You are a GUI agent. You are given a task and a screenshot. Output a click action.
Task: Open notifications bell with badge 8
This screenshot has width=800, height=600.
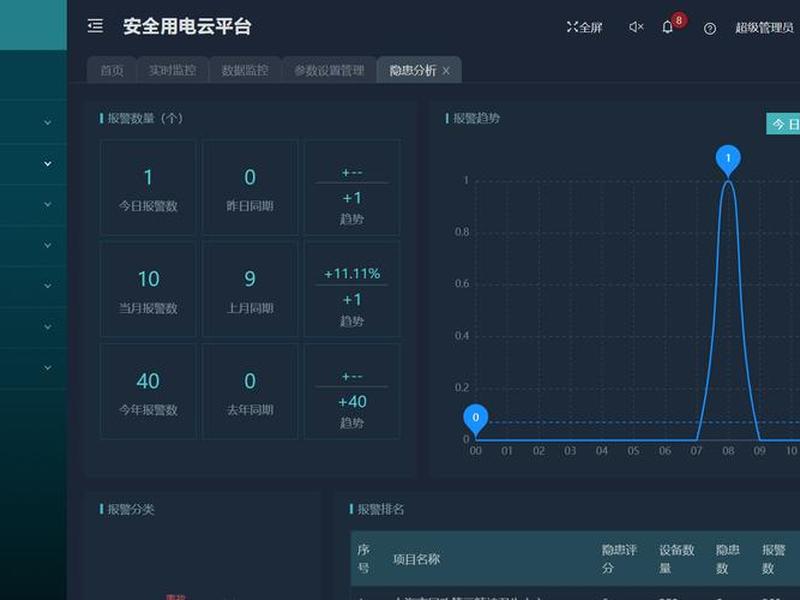pos(668,27)
